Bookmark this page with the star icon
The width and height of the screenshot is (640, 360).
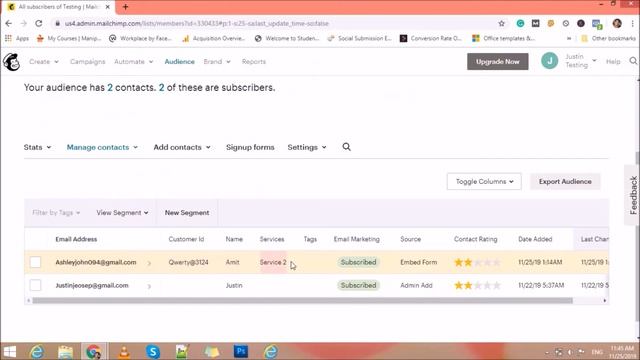point(502,24)
